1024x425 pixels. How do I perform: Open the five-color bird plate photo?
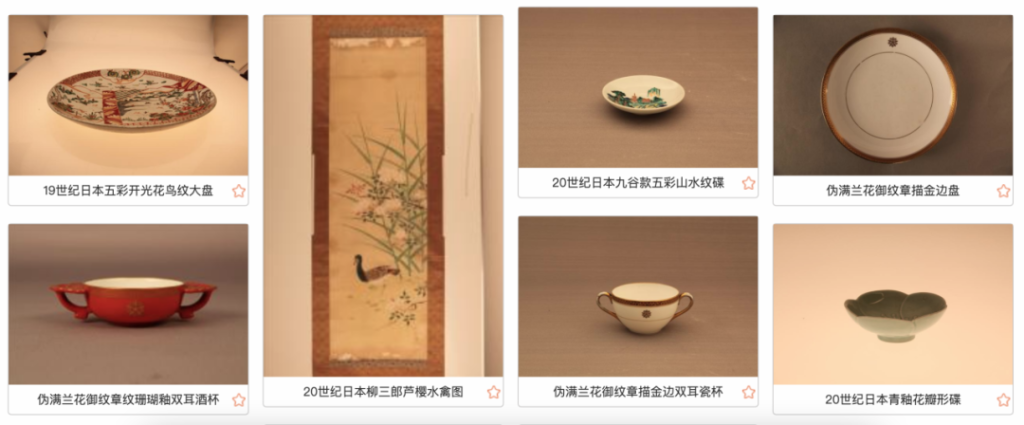pyautogui.click(x=128, y=95)
